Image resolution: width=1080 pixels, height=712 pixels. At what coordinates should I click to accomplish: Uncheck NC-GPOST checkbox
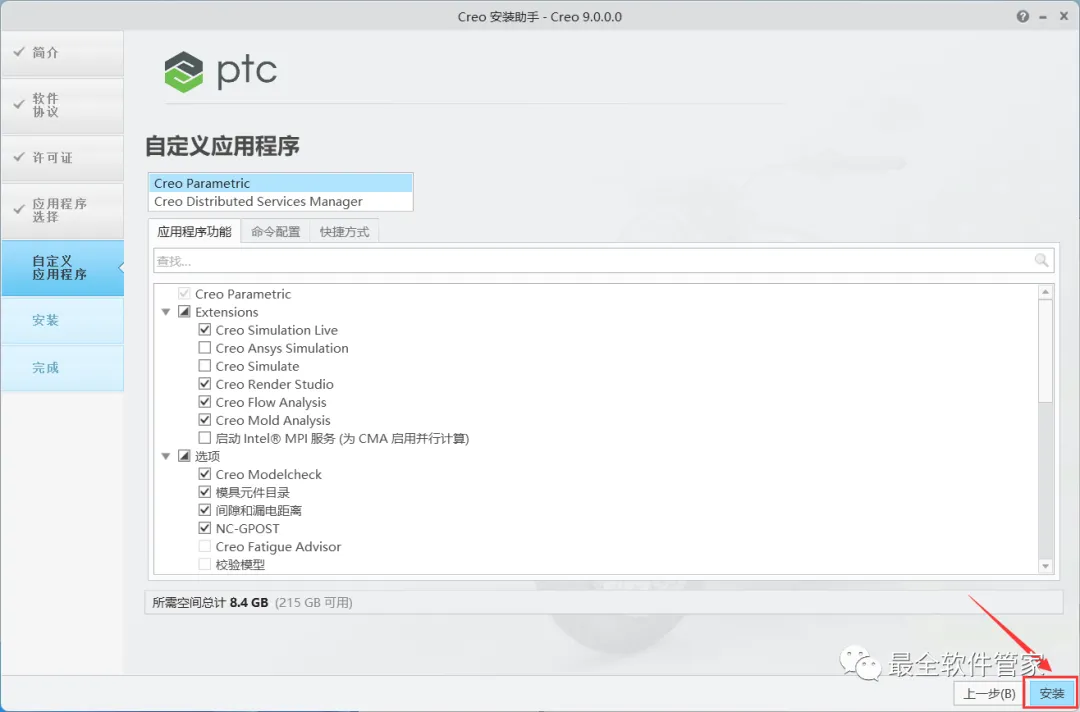(205, 528)
